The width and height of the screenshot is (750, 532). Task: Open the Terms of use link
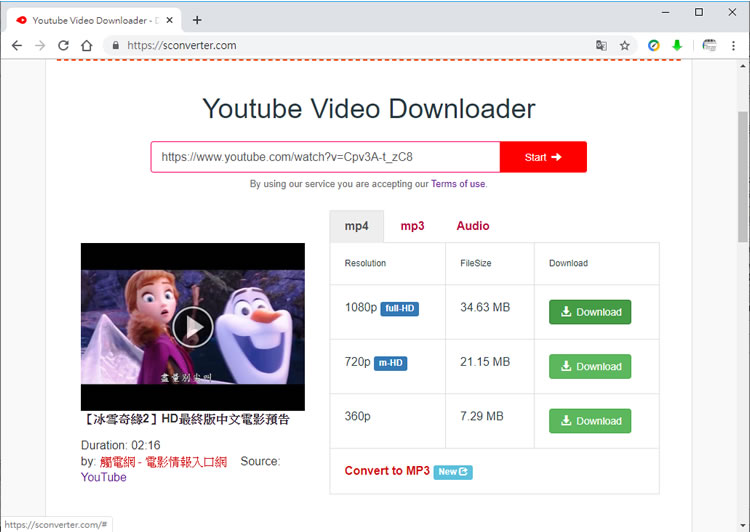(x=458, y=184)
